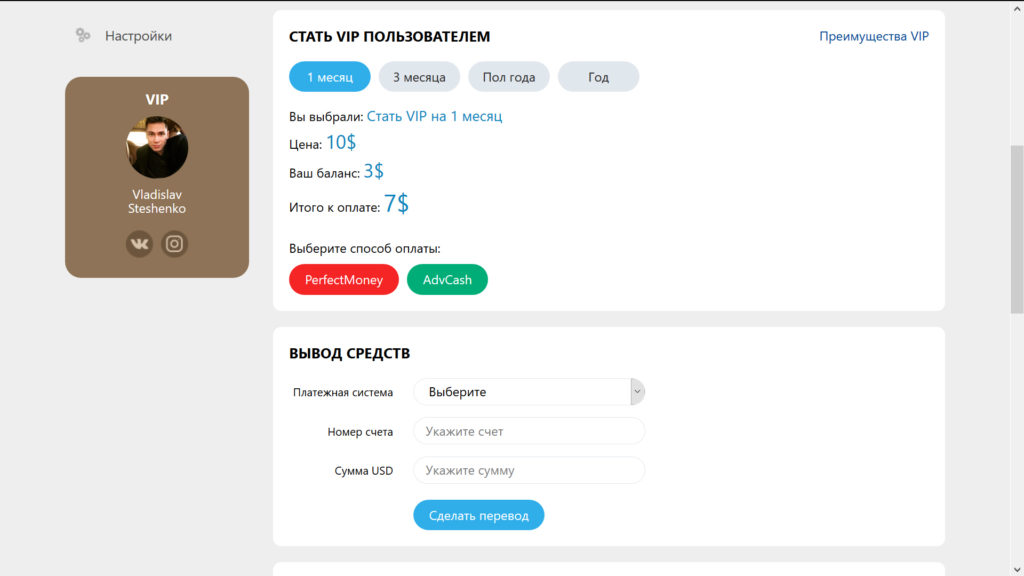The height and width of the screenshot is (576, 1024).
Task: Open the VK social profile icon
Action: pyautogui.click(x=139, y=244)
